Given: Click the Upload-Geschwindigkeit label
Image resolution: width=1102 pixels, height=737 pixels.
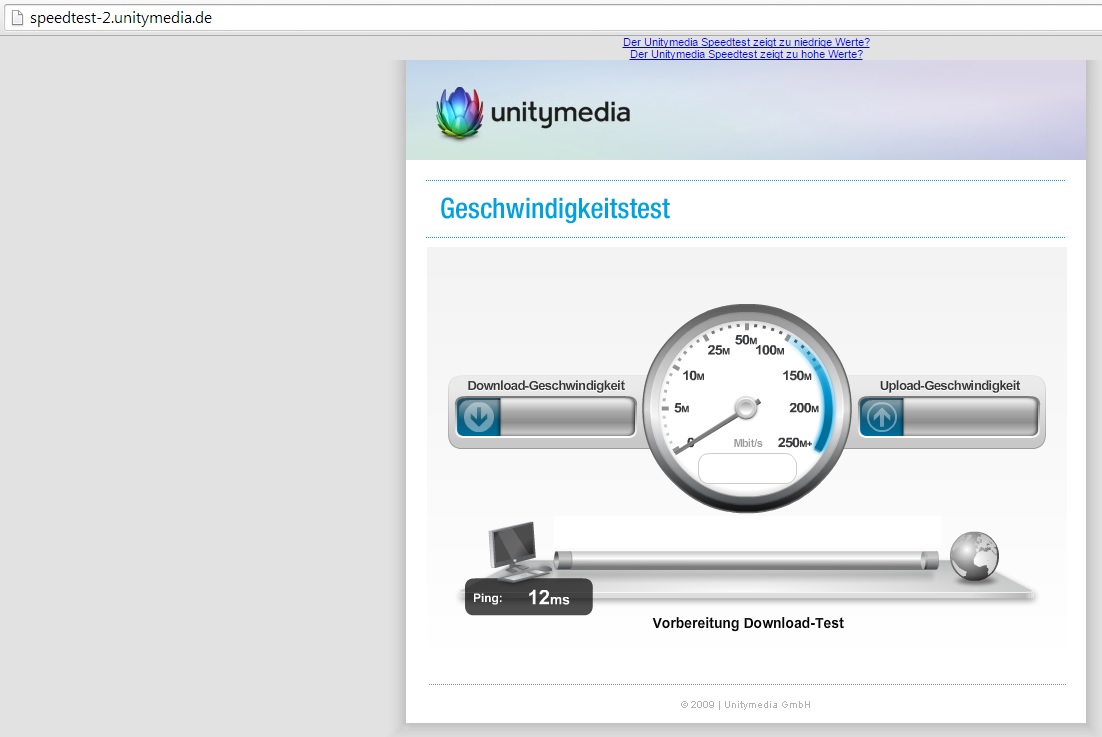Looking at the screenshot, I should pyautogui.click(x=949, y=386).
